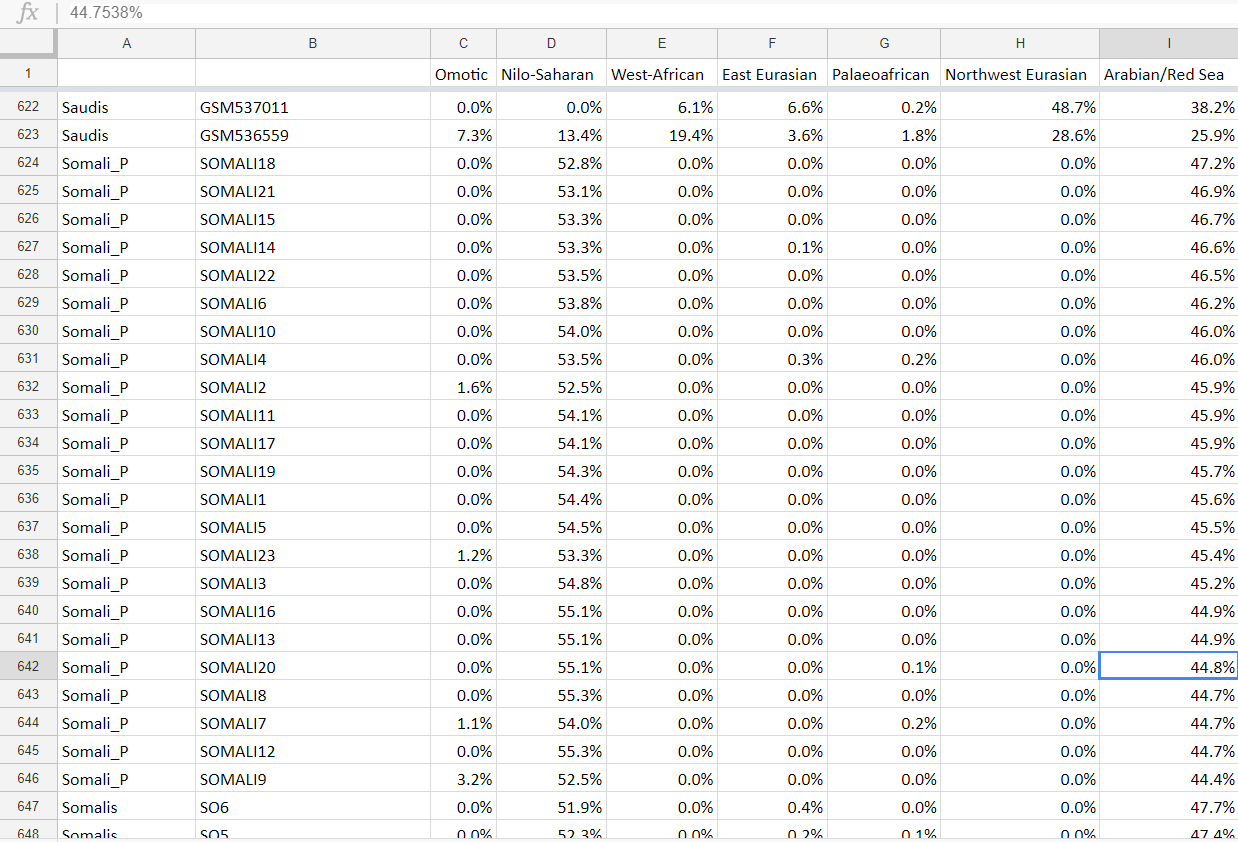Click the 19.4% West-African cell
This screenshot has width=1238, height=842.
pyautogui.click(x=661, y=135)
